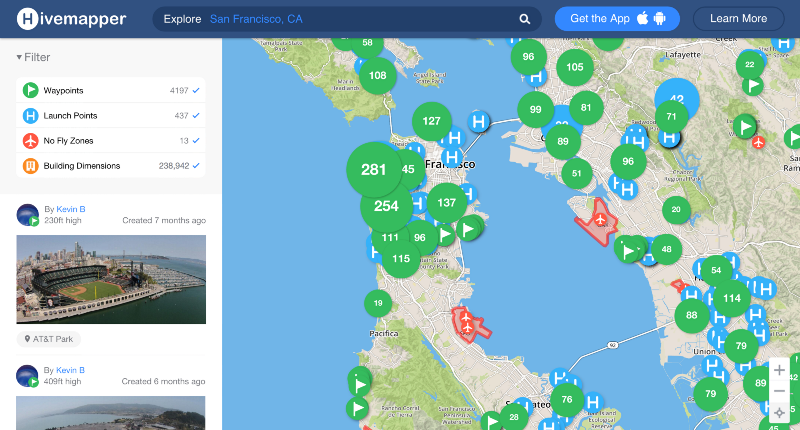
Task: Zoom in the map with plus button
Action: [779, 370]
